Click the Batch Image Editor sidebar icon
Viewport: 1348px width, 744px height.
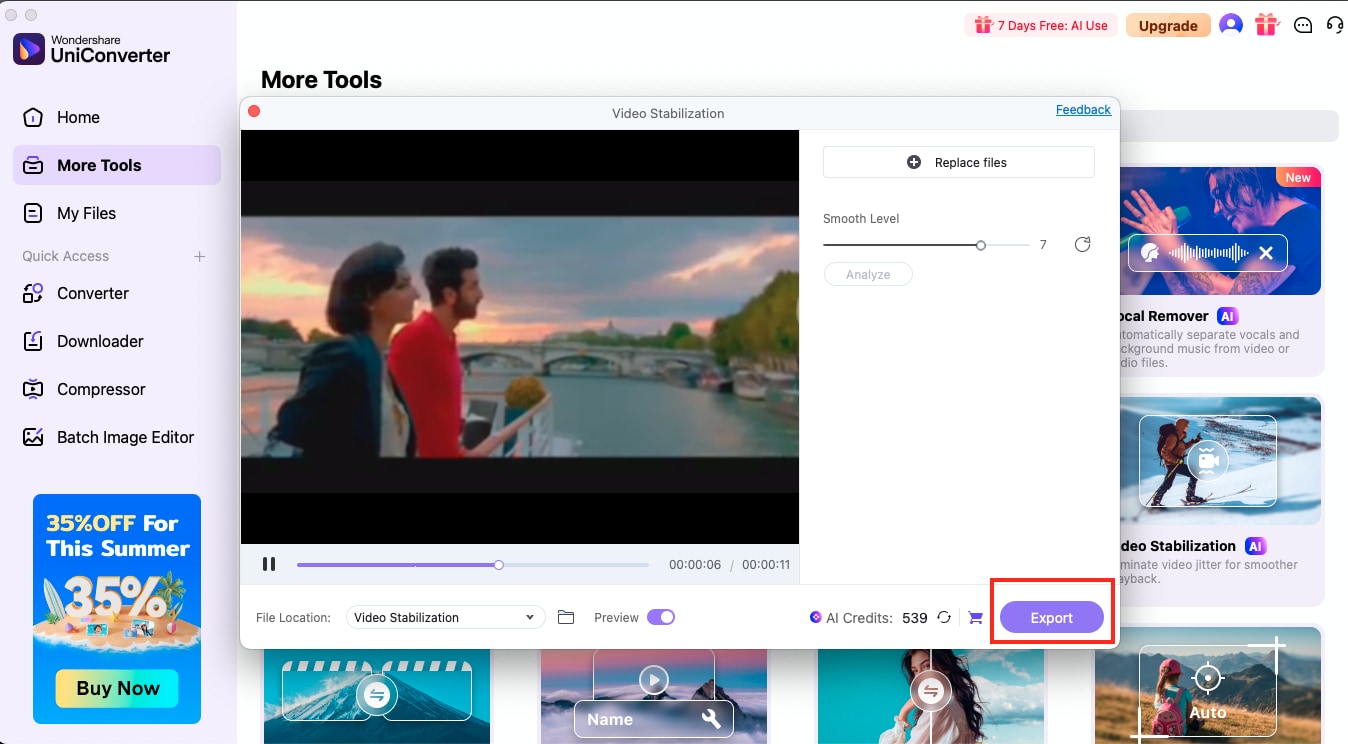[x=33, y=437]
